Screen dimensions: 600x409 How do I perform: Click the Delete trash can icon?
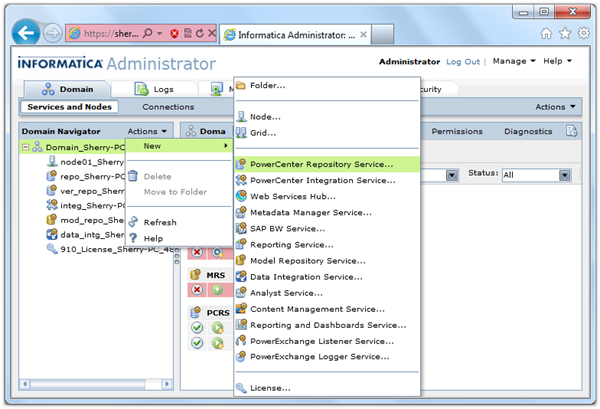pyautogui.click(x=133, y=176)
